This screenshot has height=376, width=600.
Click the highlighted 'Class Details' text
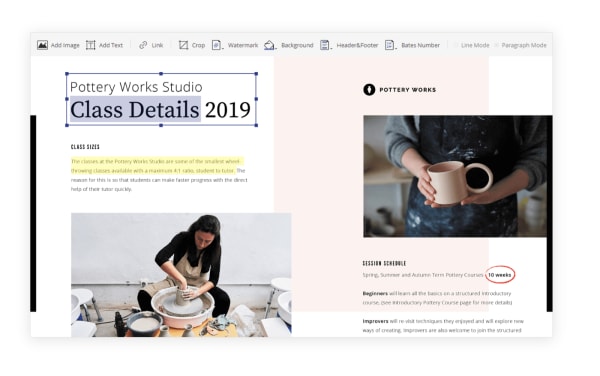pyautogui.click(x=135, y=110)
